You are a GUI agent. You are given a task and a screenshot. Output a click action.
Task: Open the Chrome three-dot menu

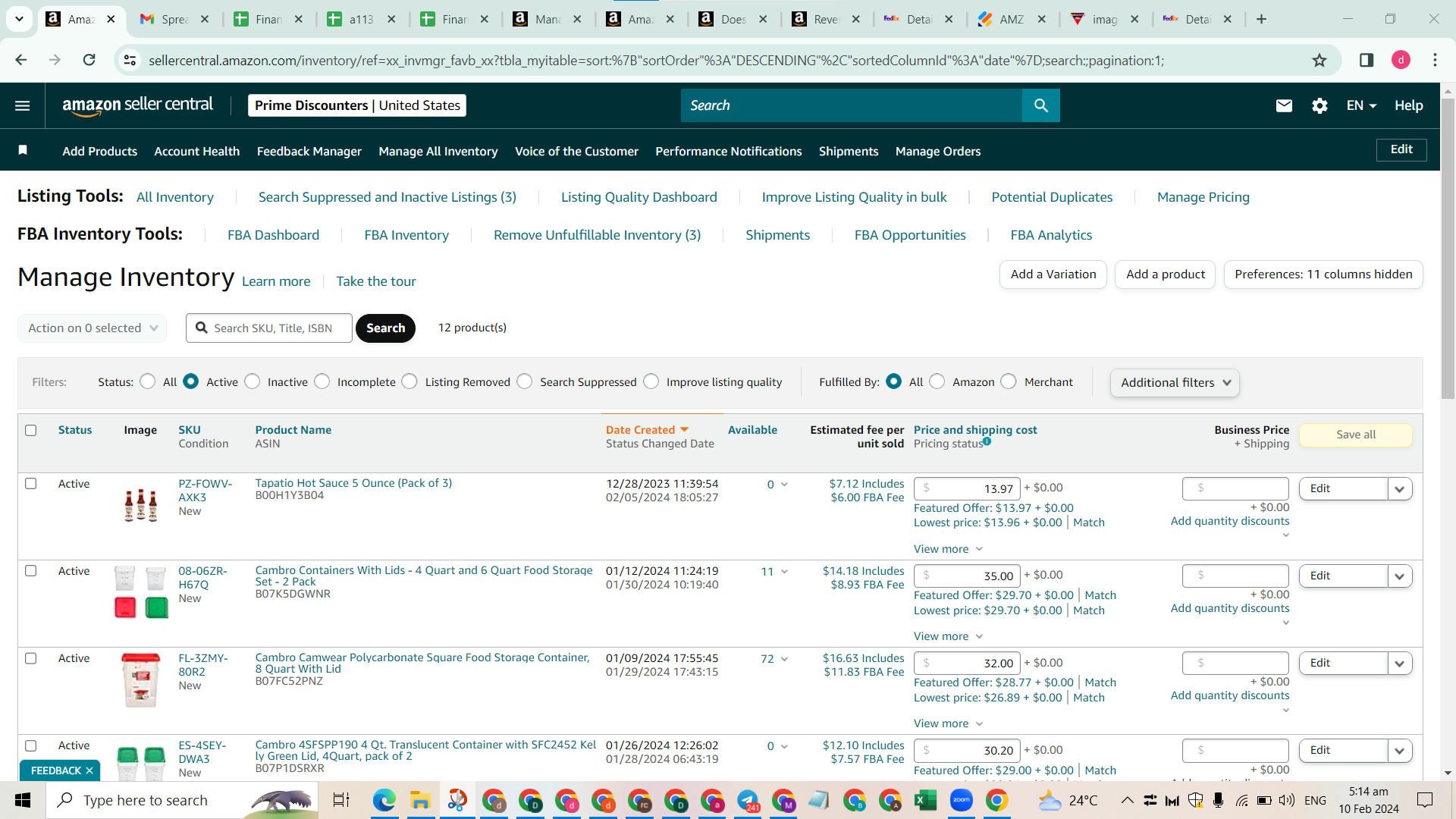[1435, 60]
